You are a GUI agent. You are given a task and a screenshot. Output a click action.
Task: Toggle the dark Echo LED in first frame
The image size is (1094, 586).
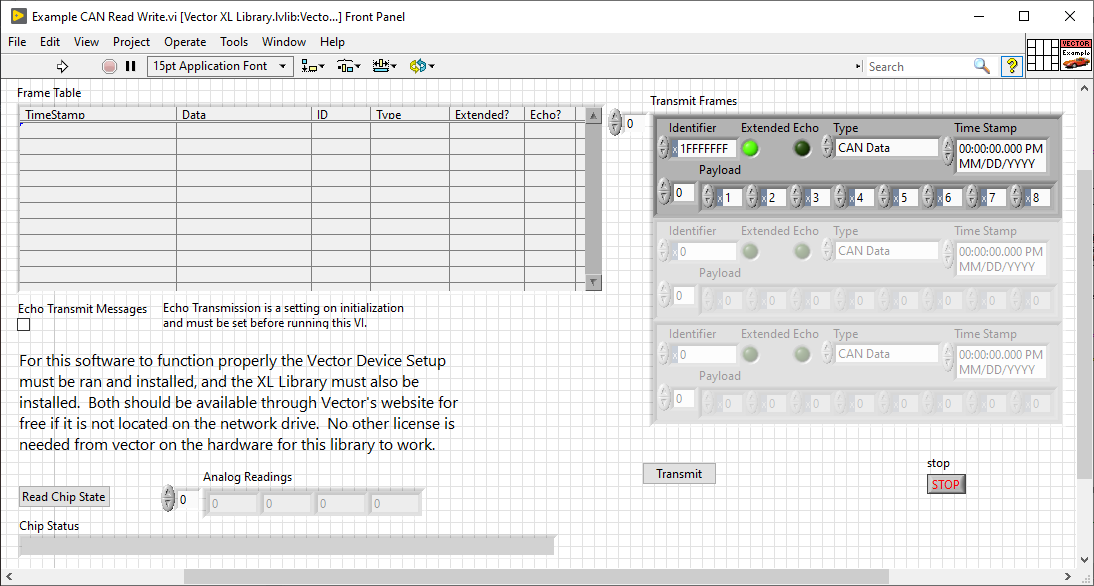(x=802, y=148)
